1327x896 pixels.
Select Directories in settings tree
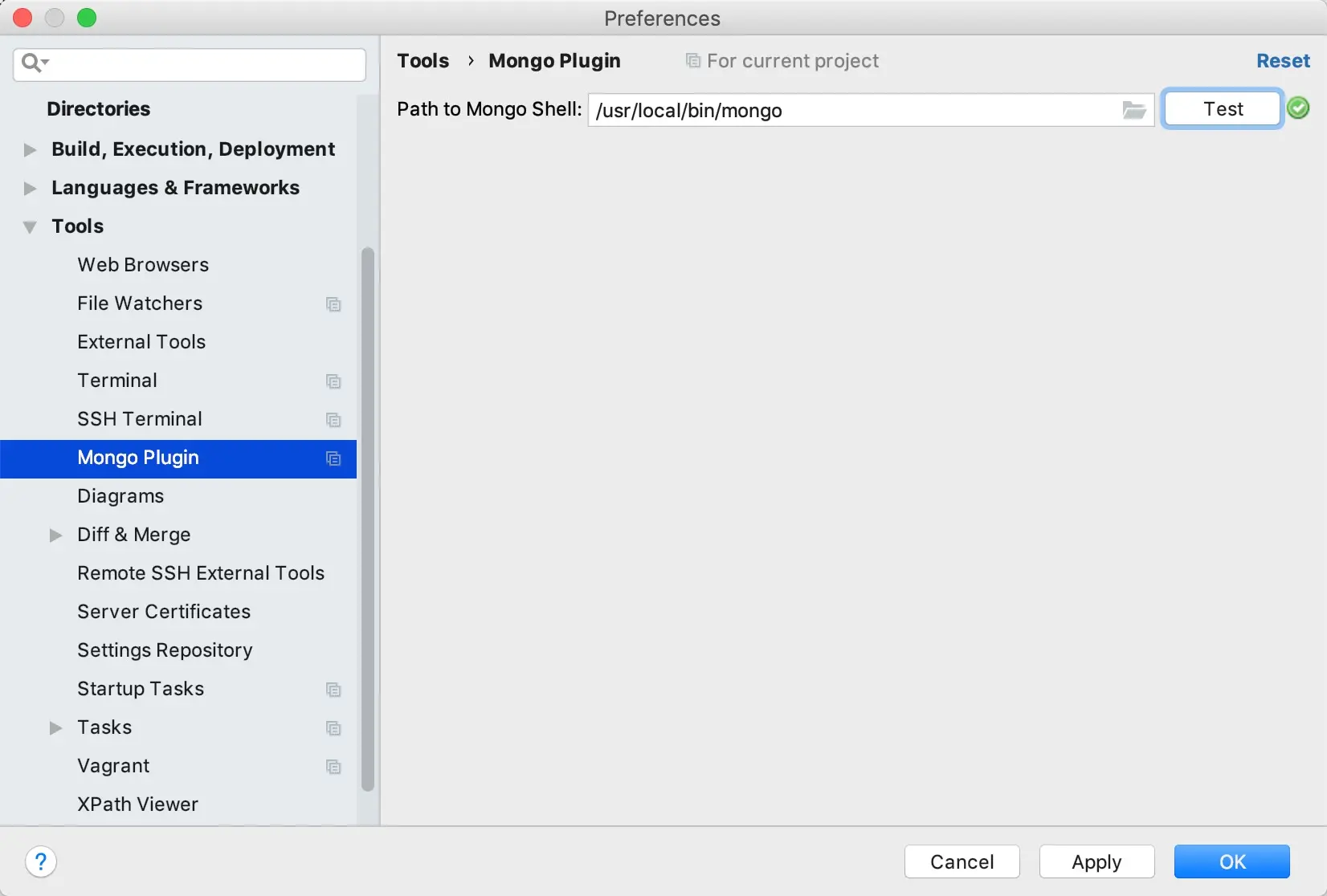[x=98, y=109]
